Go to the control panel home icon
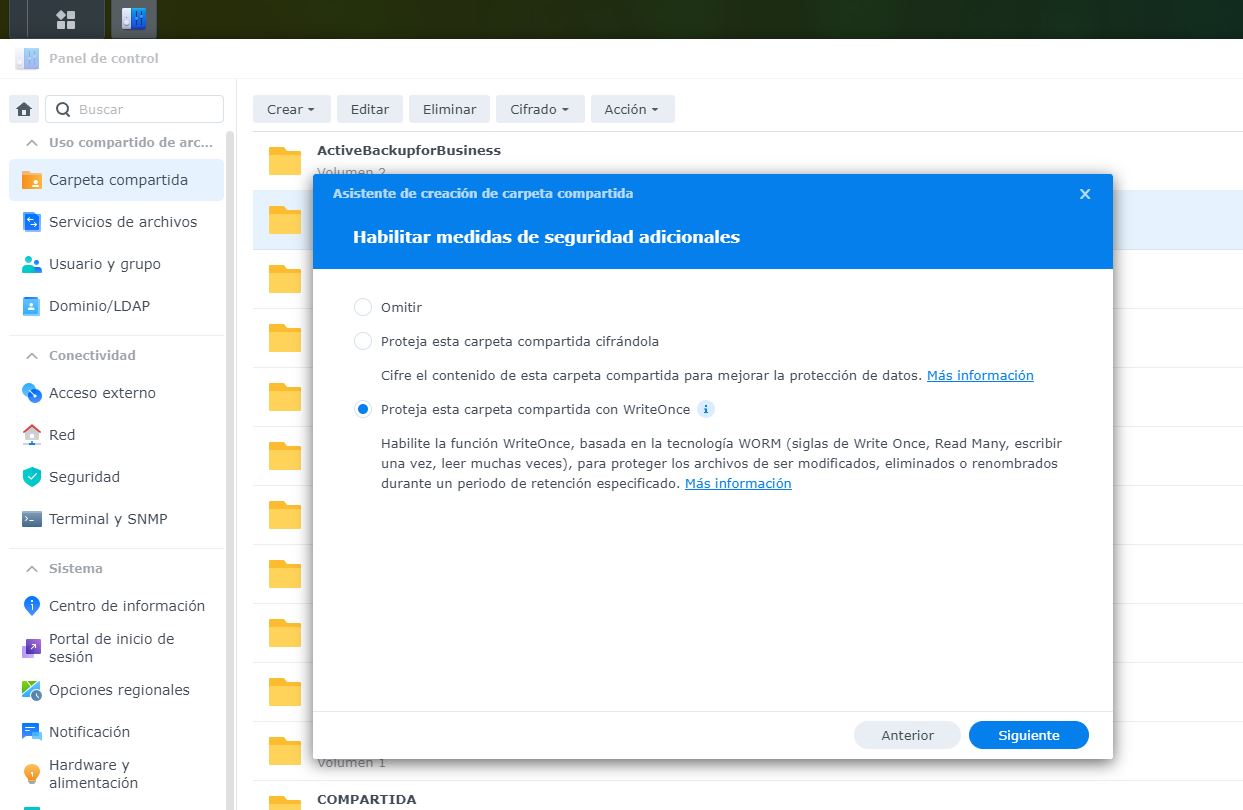This screenshot has width=1243, height=810. click(x=24, y=110)
